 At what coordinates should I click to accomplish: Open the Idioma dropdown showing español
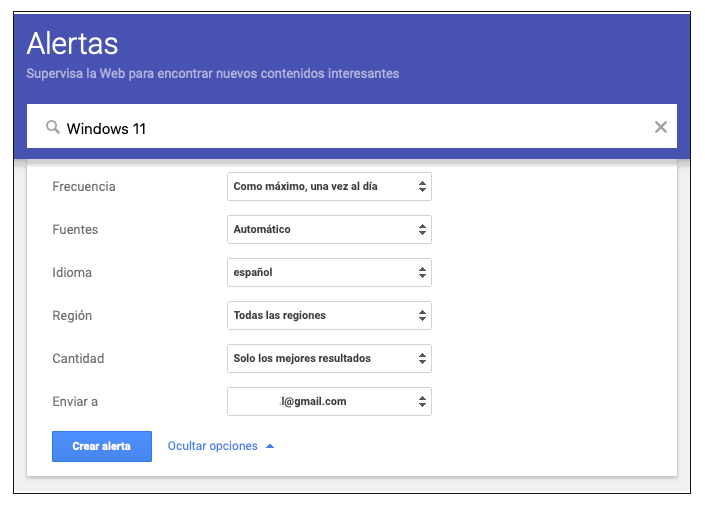pyautogui.click(x=329, y=273)
